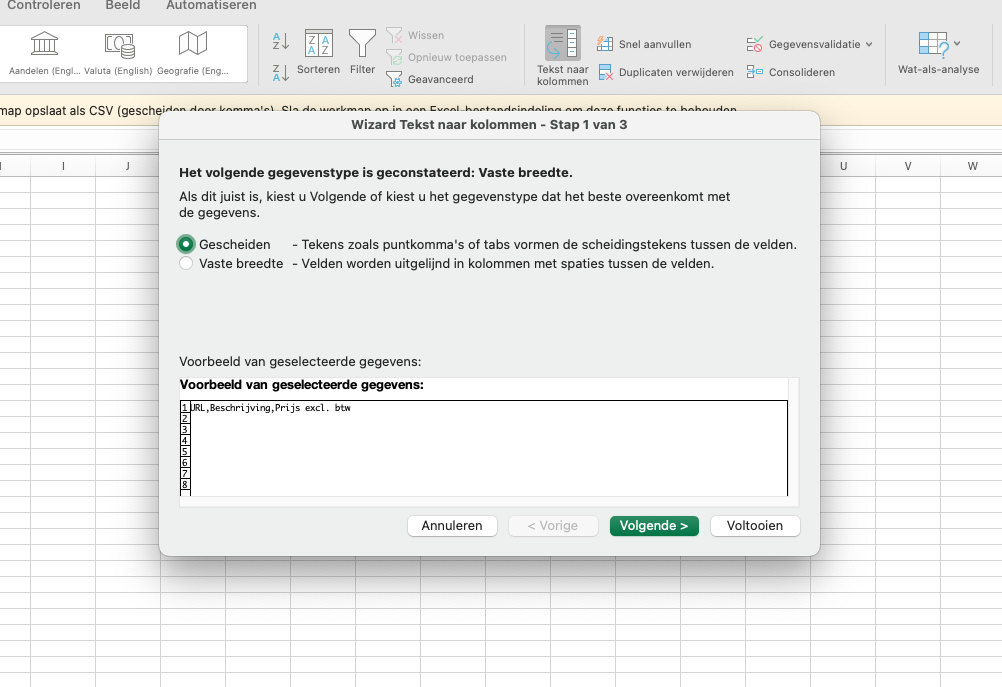Select the Vaste breedte radio button
Viewport: 1002px width, 687px height.
186,263
